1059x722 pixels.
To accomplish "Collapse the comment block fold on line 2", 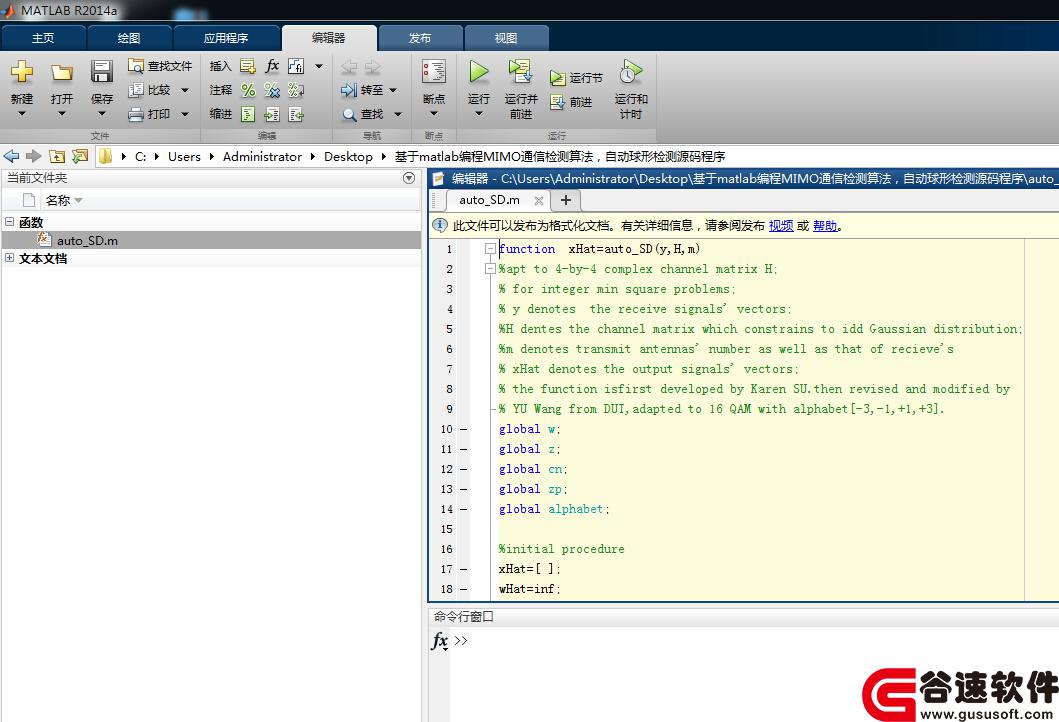I will (490, 269).
